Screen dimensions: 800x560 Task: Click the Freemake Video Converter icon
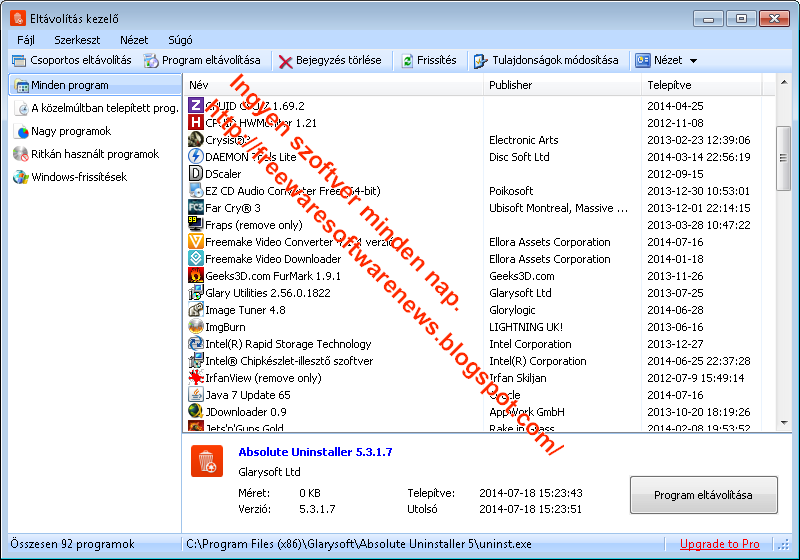pos(196,241)
